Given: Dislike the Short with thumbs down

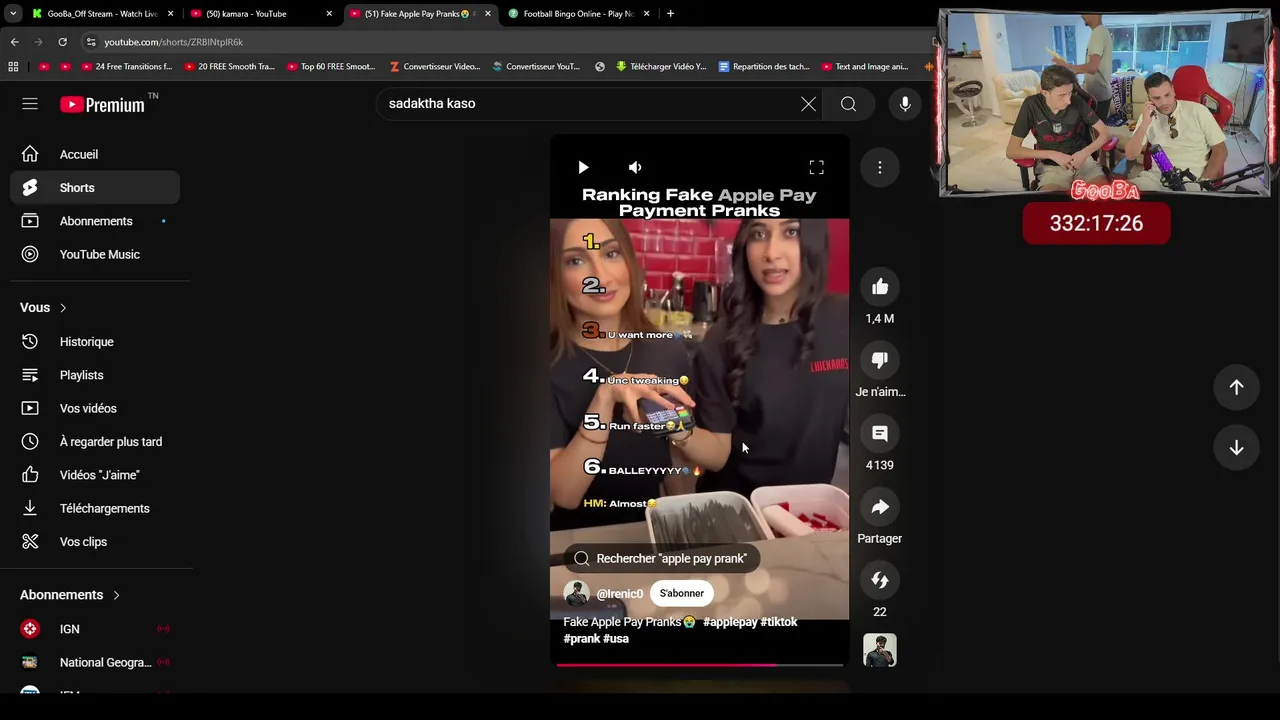Looking at the screenshot, I should [880, 360].
